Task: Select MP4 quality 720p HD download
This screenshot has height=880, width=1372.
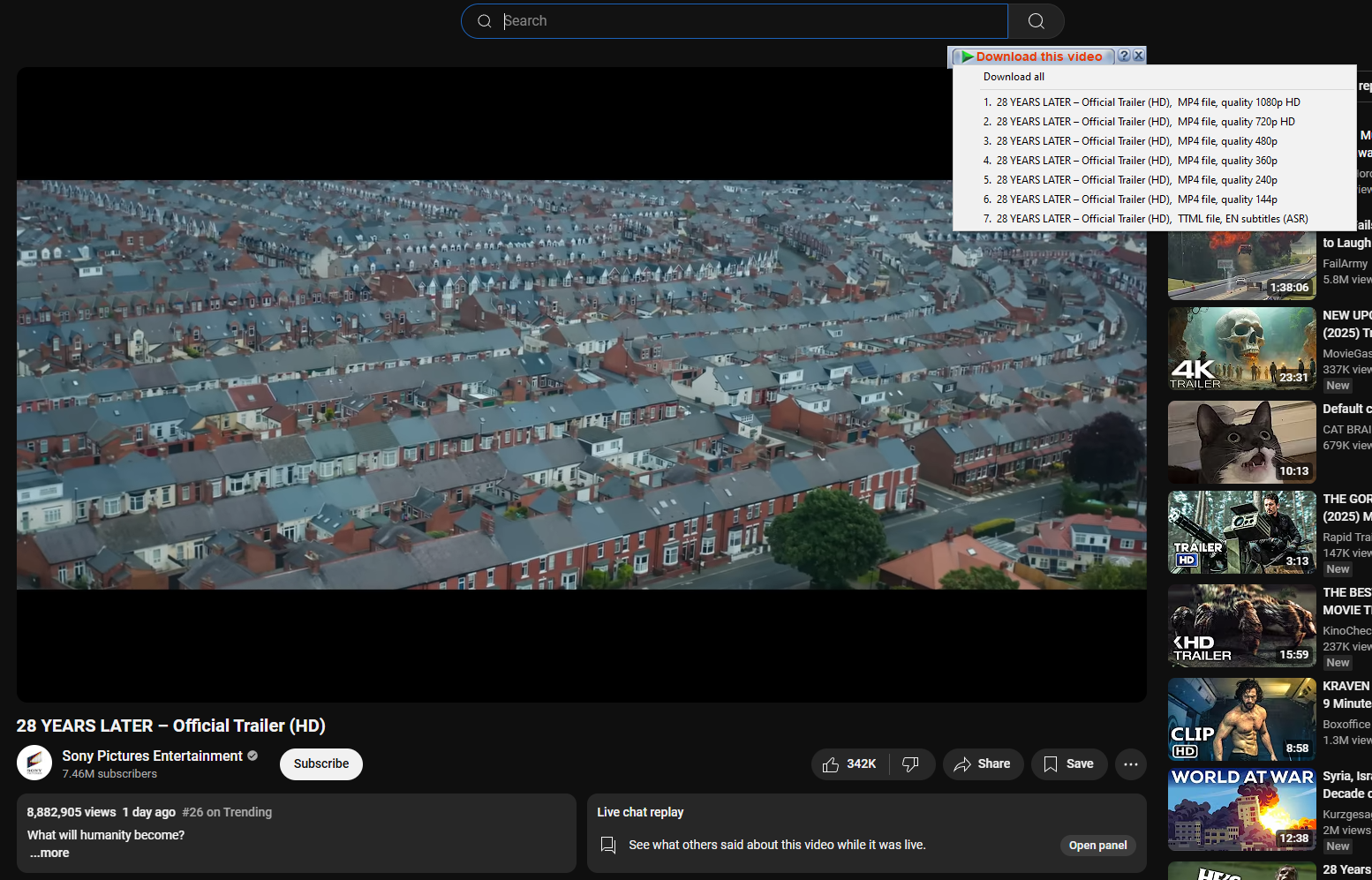Action: [x=1154, y=122]
